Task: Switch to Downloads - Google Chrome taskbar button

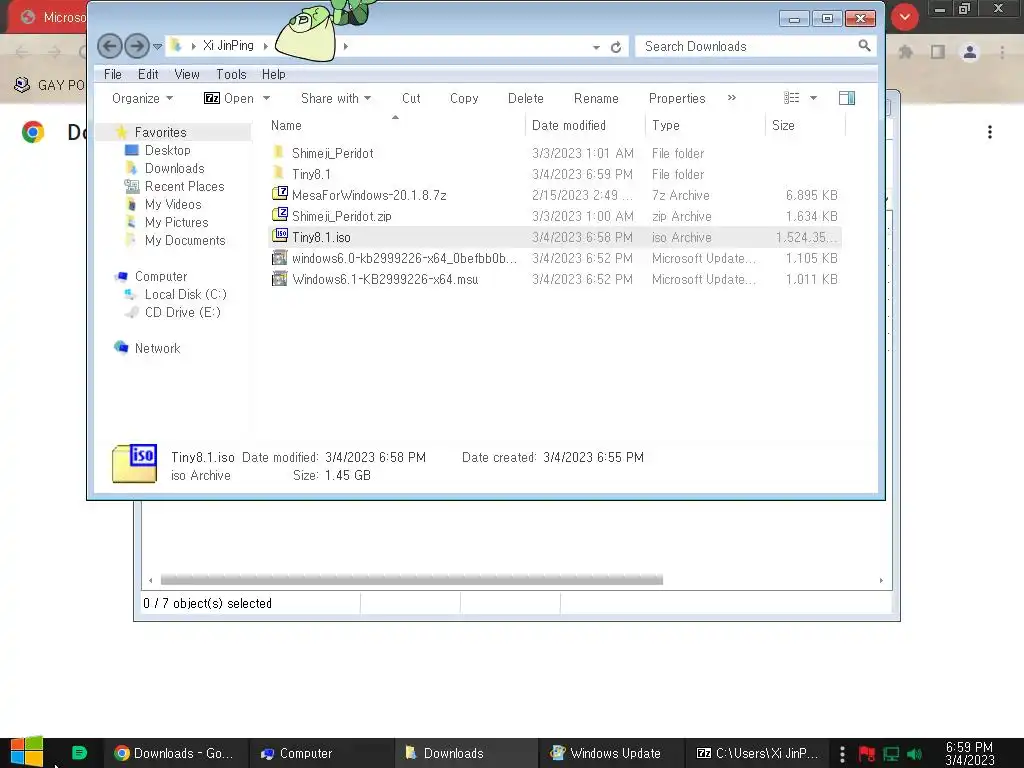Action: [x=174, y=753]
